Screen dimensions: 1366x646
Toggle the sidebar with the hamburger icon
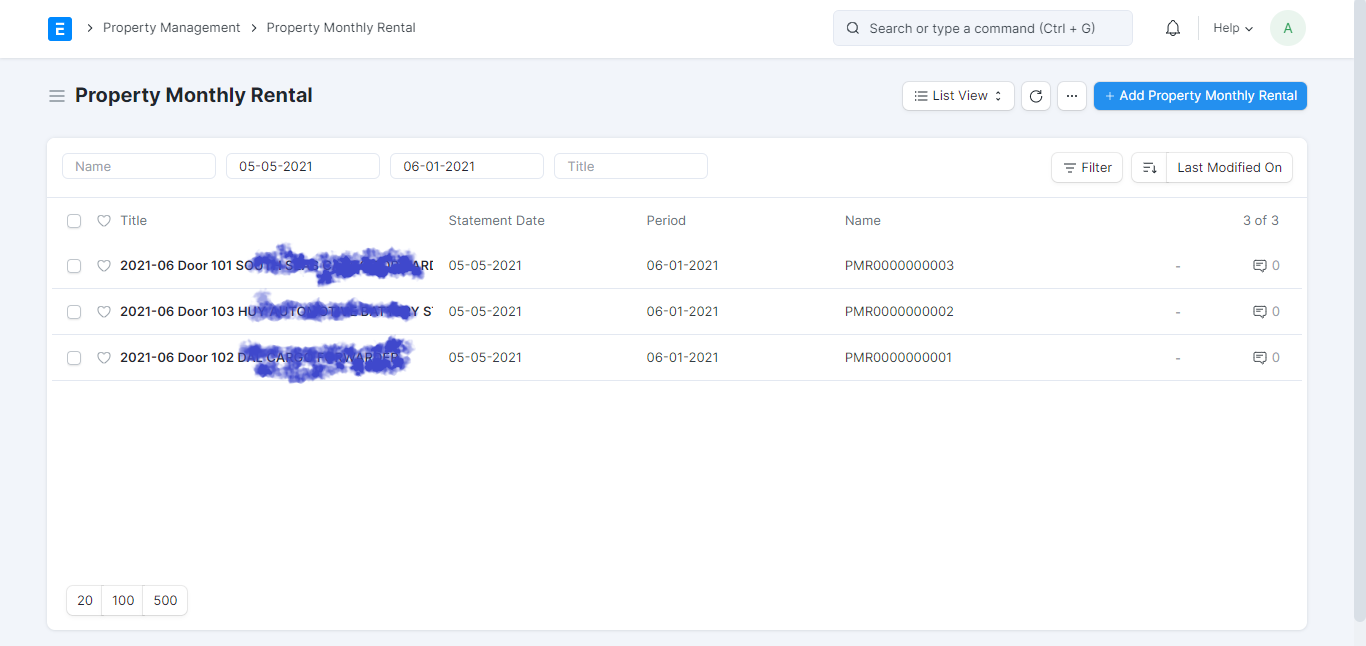(57, 95)
